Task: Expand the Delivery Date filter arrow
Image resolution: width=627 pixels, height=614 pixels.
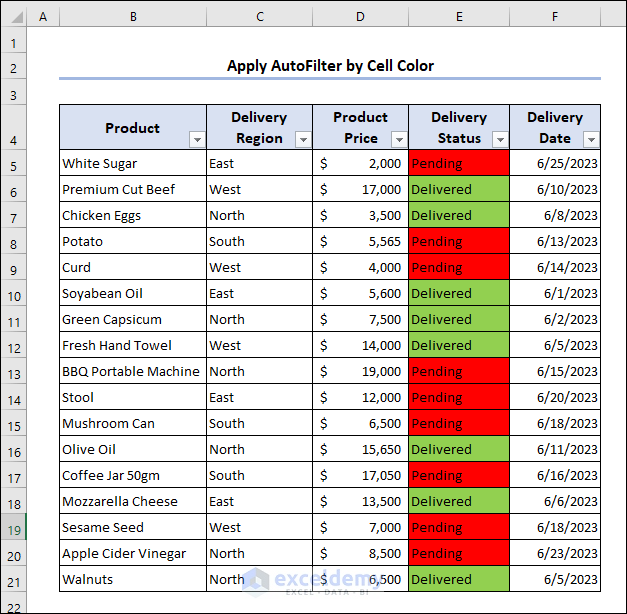Action: pos(591,140)
